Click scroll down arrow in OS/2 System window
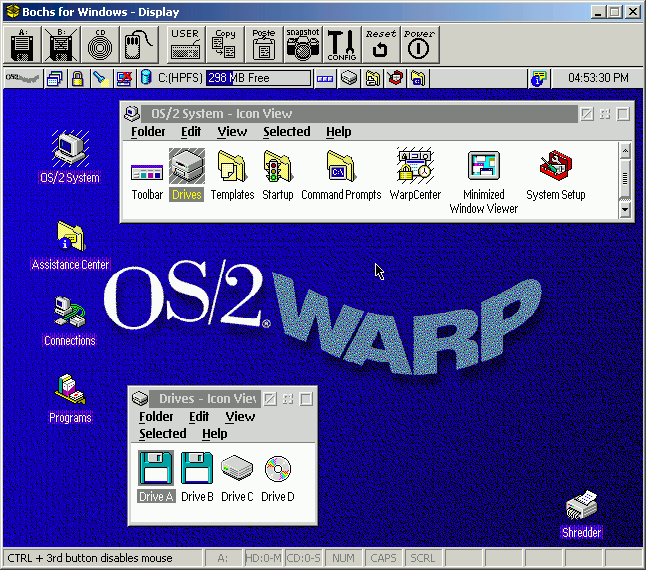Screen dimensions: 646x570 (625, 210)
